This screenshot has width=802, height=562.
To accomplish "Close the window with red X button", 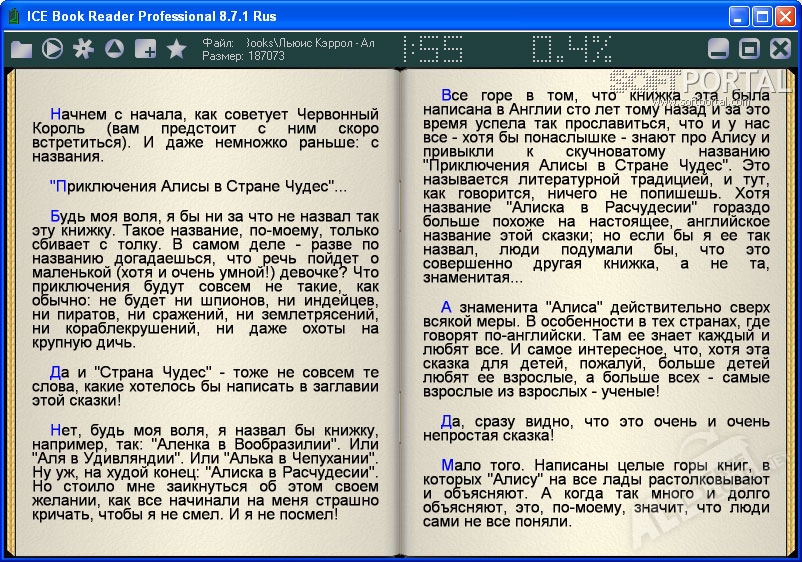I will [783, 16].
